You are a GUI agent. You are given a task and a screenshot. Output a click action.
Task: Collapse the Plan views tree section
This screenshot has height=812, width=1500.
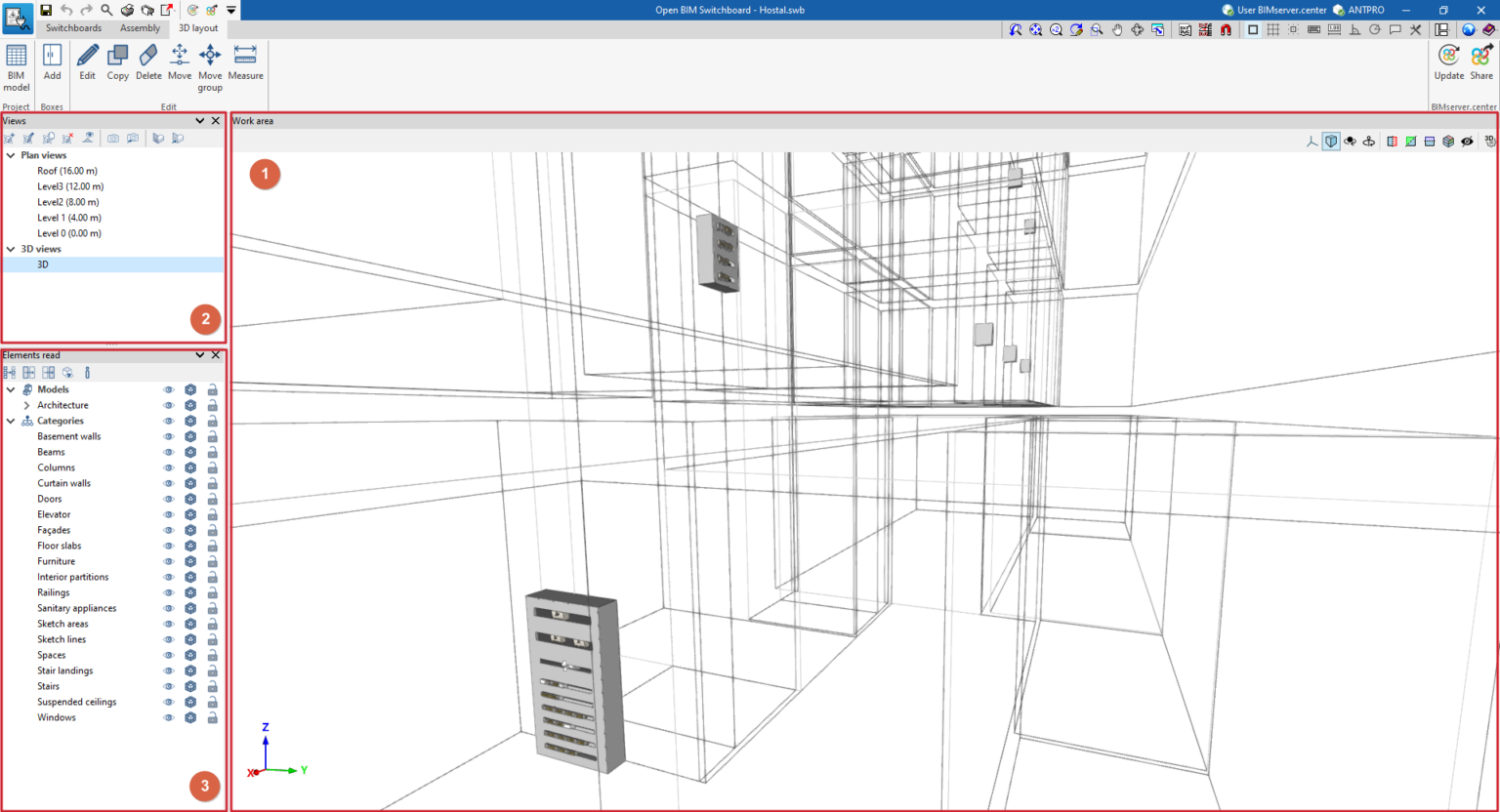coord(10,154)
